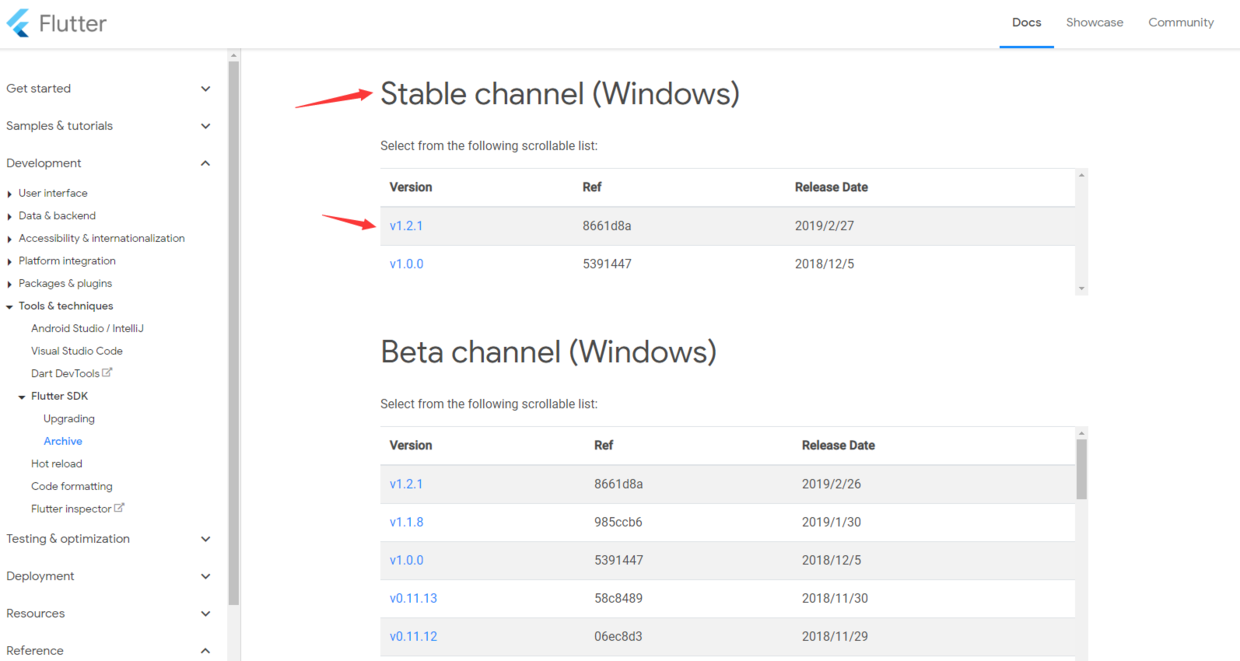The width and height of the screenshot is (1240, 661).
Task: Click scroll-up arrow of Stable channel list
Action: tap(1081, 176)
